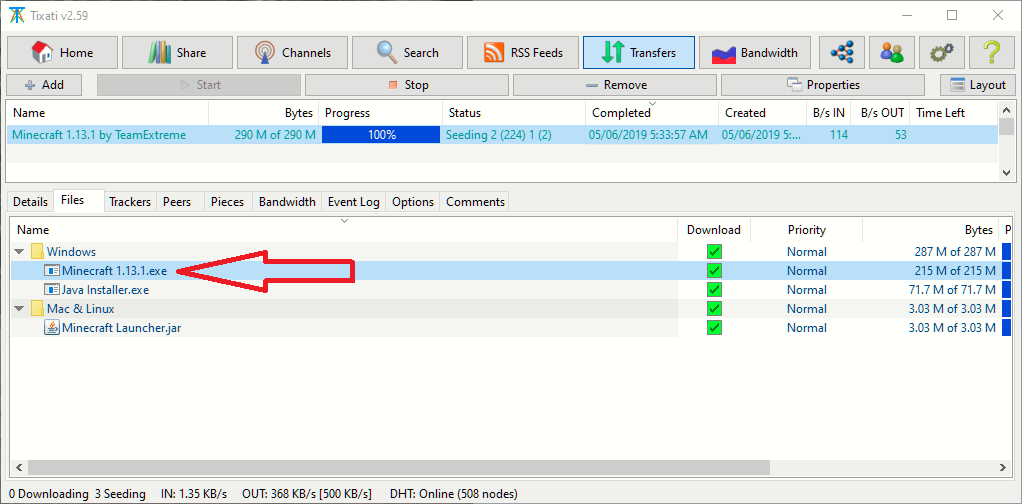Open help with the question mark icon
Viewport: 1022px width, 504px height.
point(992,53)
